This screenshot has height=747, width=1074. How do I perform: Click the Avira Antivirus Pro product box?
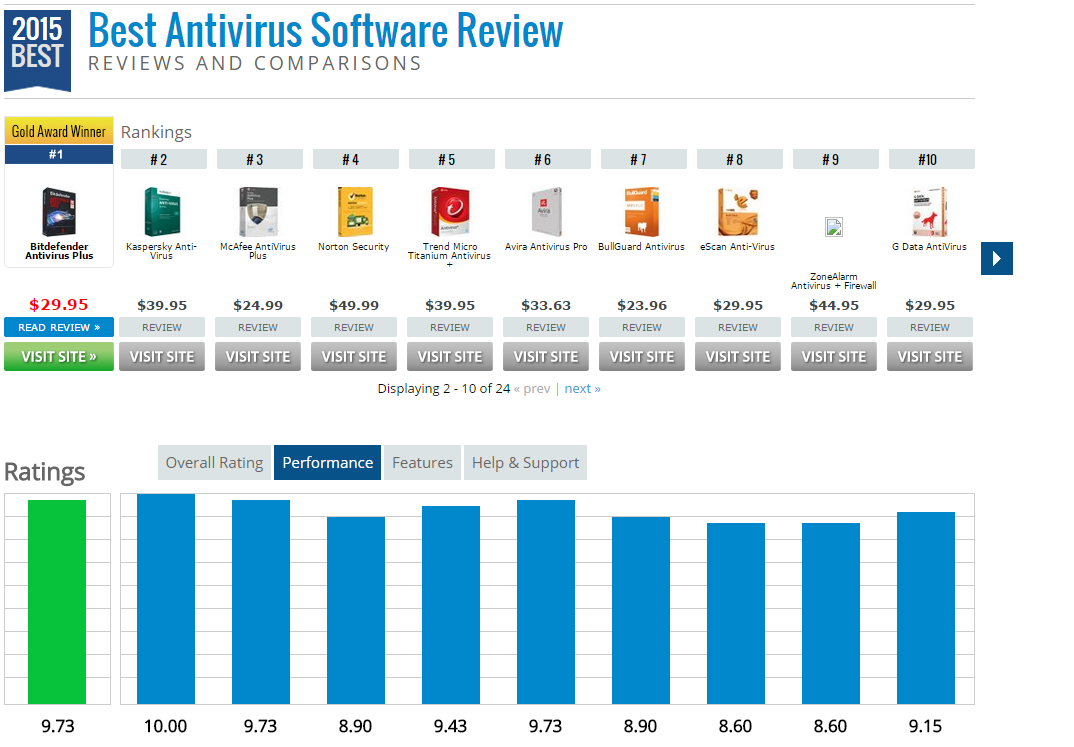tap(547, 212)
